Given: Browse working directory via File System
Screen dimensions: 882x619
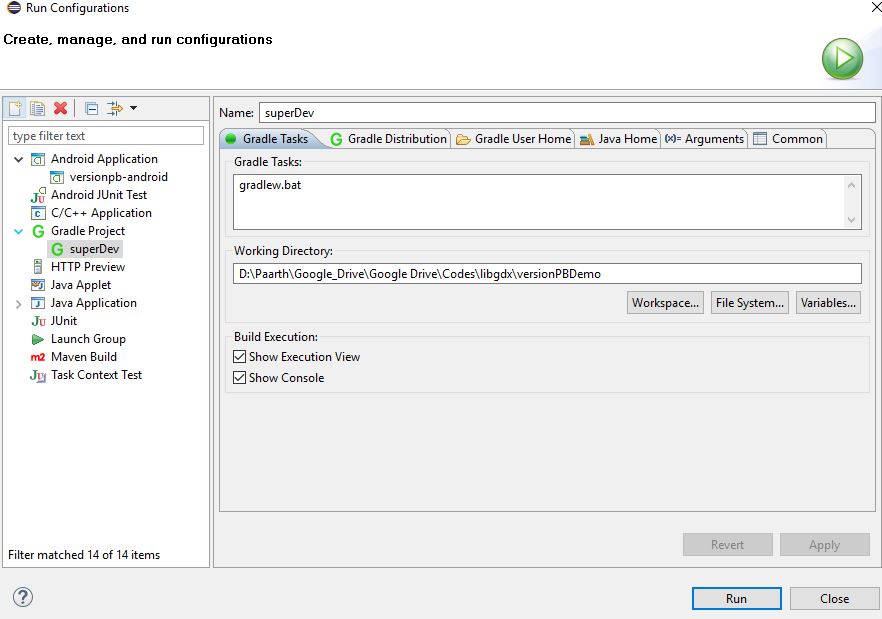Looking at the screenshot, I should [x=749, y=302].
